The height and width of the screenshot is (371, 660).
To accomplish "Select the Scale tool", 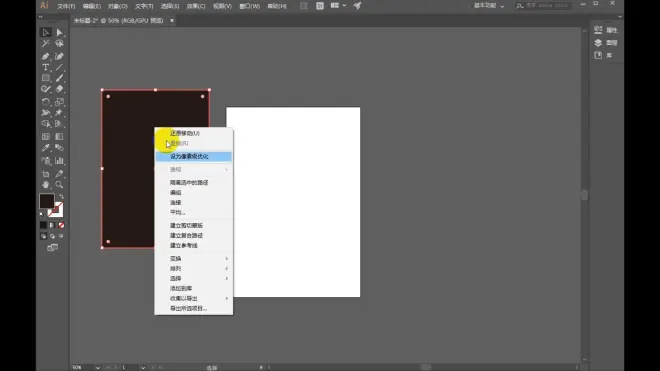I will pyautogui.click(x=59, y=101).
